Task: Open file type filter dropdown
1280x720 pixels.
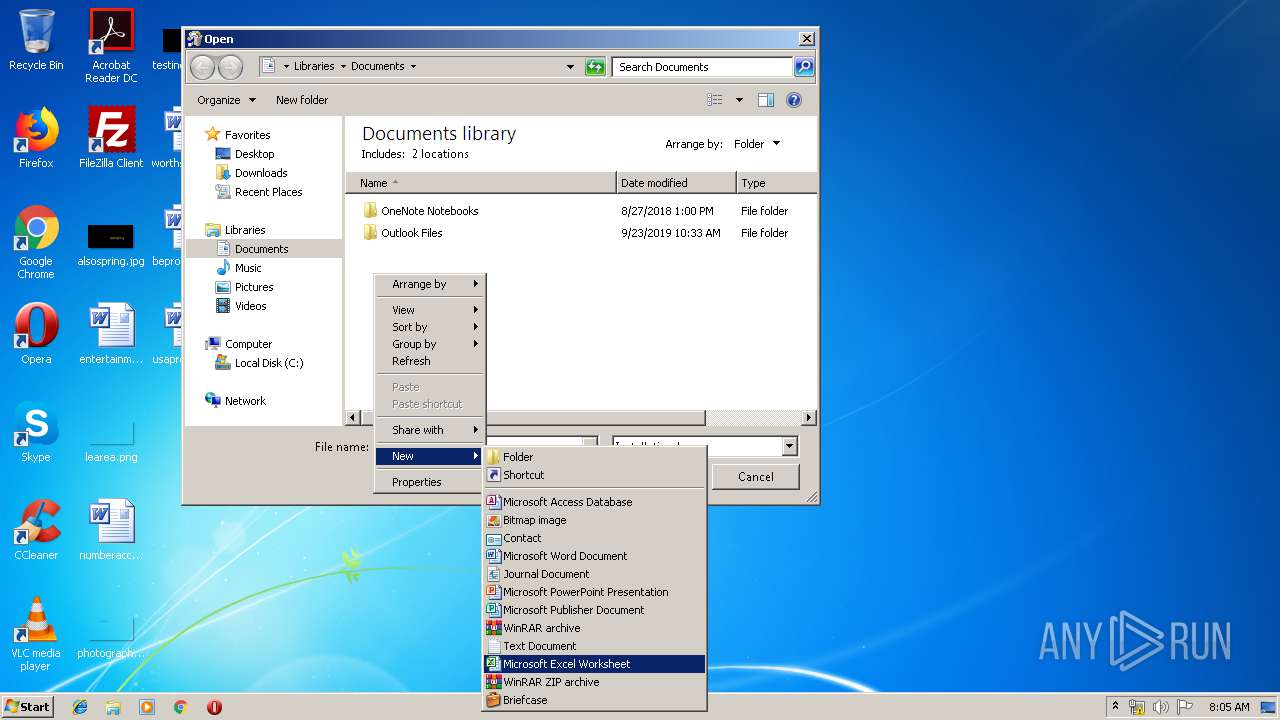Action: point(790,446)
